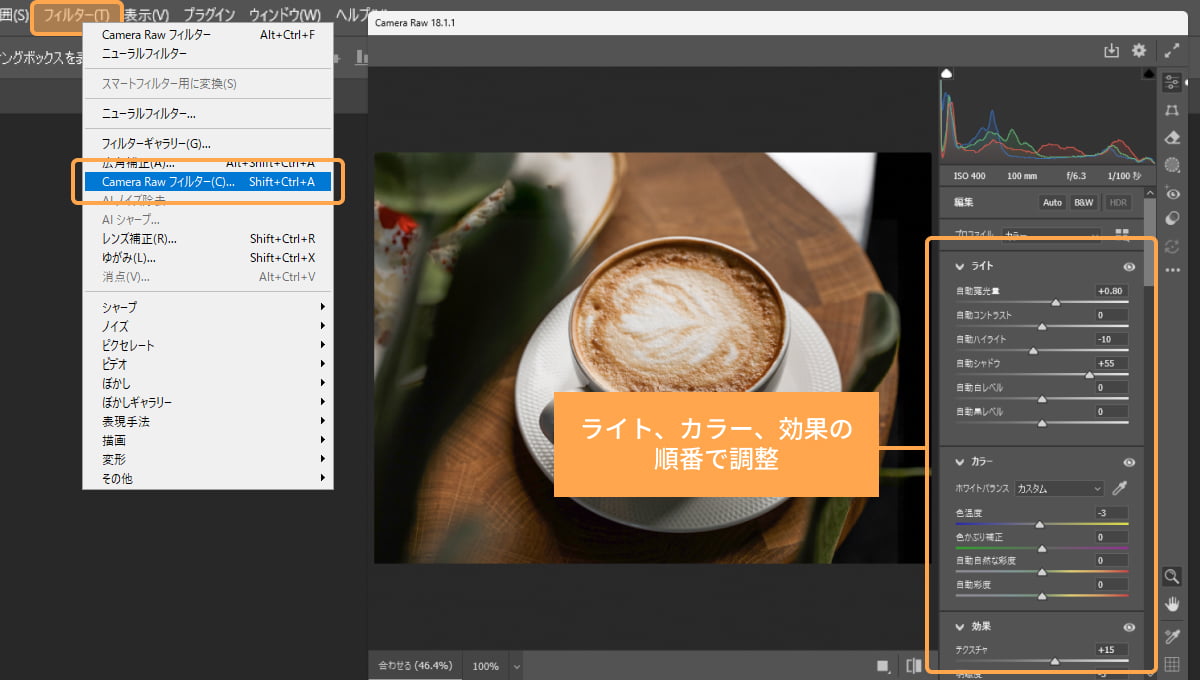Viewport: 1200px width, 680px height.
Task: Toggle the カラー panel visibility eye
Action: pos(1129,461)
